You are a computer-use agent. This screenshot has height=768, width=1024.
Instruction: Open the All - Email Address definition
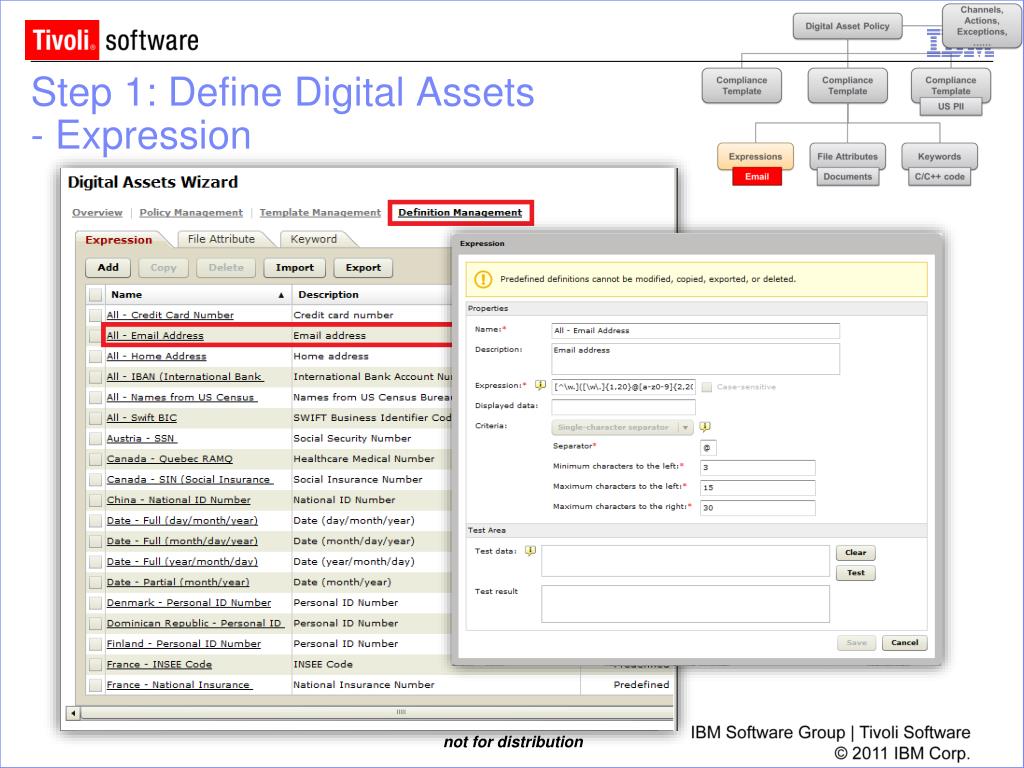pyautogui.click(x=155, y=336)
